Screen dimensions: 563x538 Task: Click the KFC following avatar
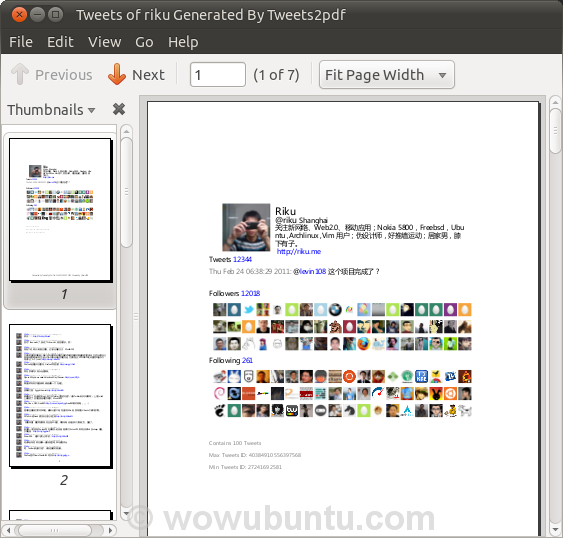421,376
